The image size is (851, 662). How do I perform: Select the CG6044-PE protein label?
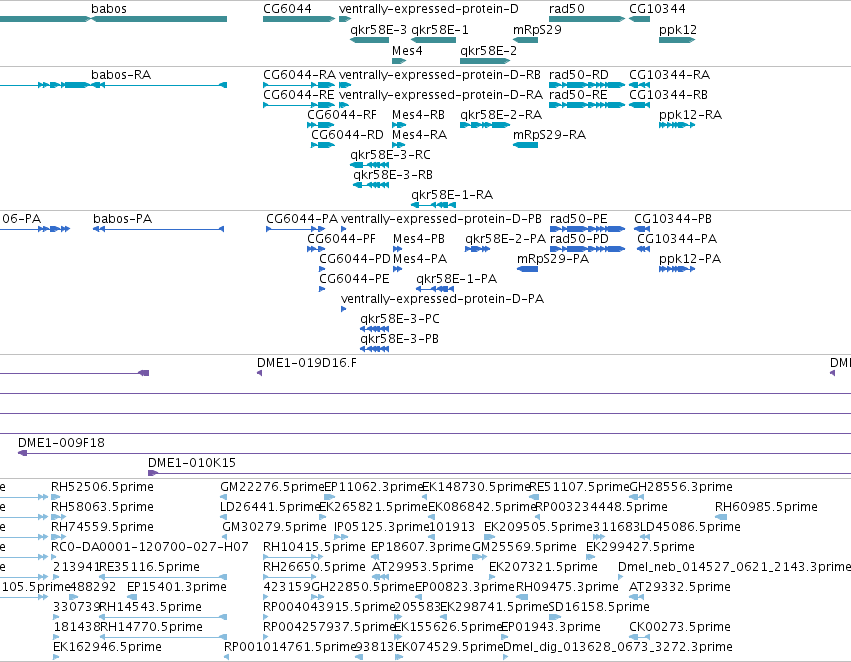[354, 279]
